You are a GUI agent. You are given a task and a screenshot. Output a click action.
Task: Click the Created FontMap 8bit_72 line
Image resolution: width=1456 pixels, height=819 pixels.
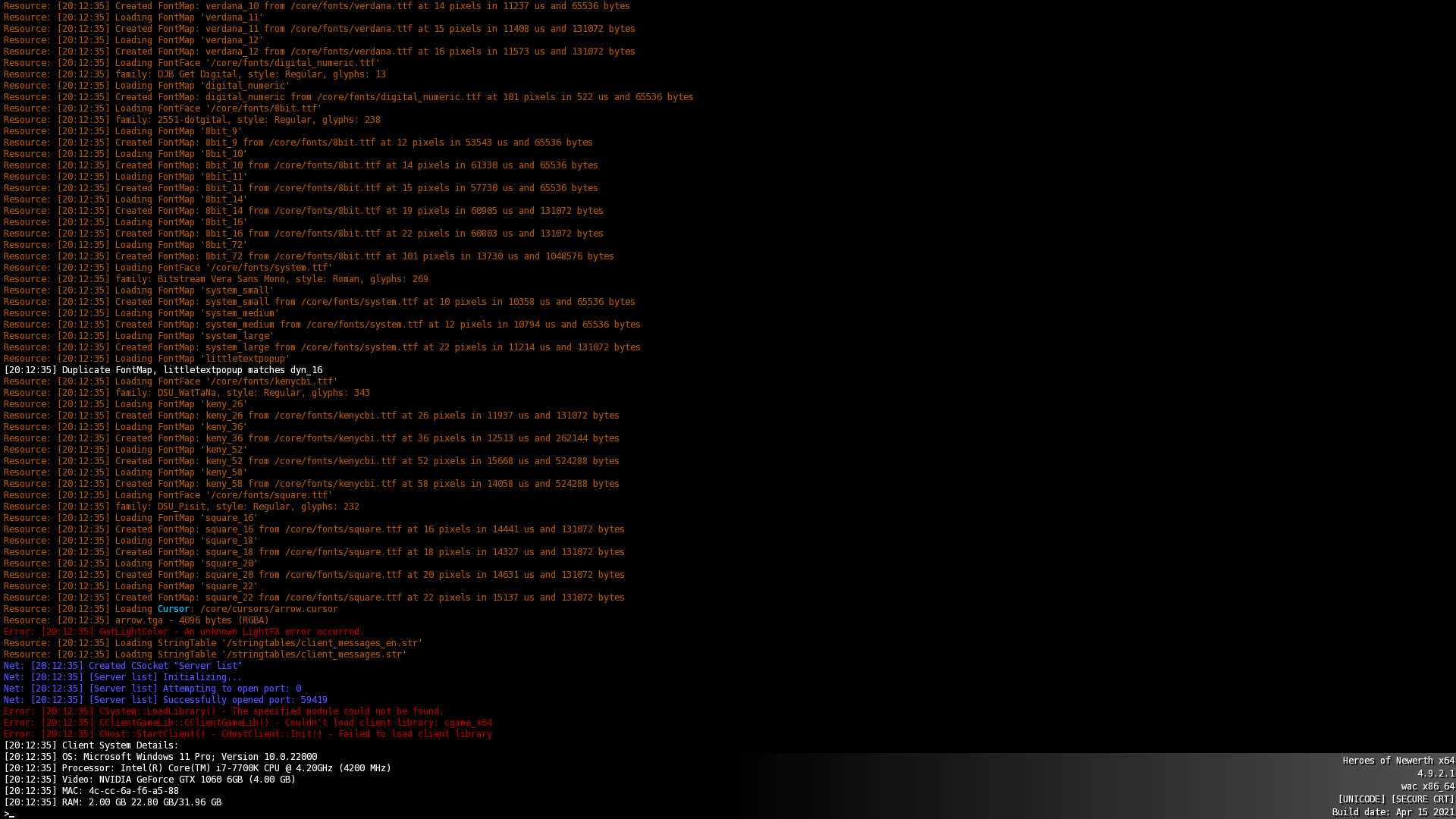[309, 256]
